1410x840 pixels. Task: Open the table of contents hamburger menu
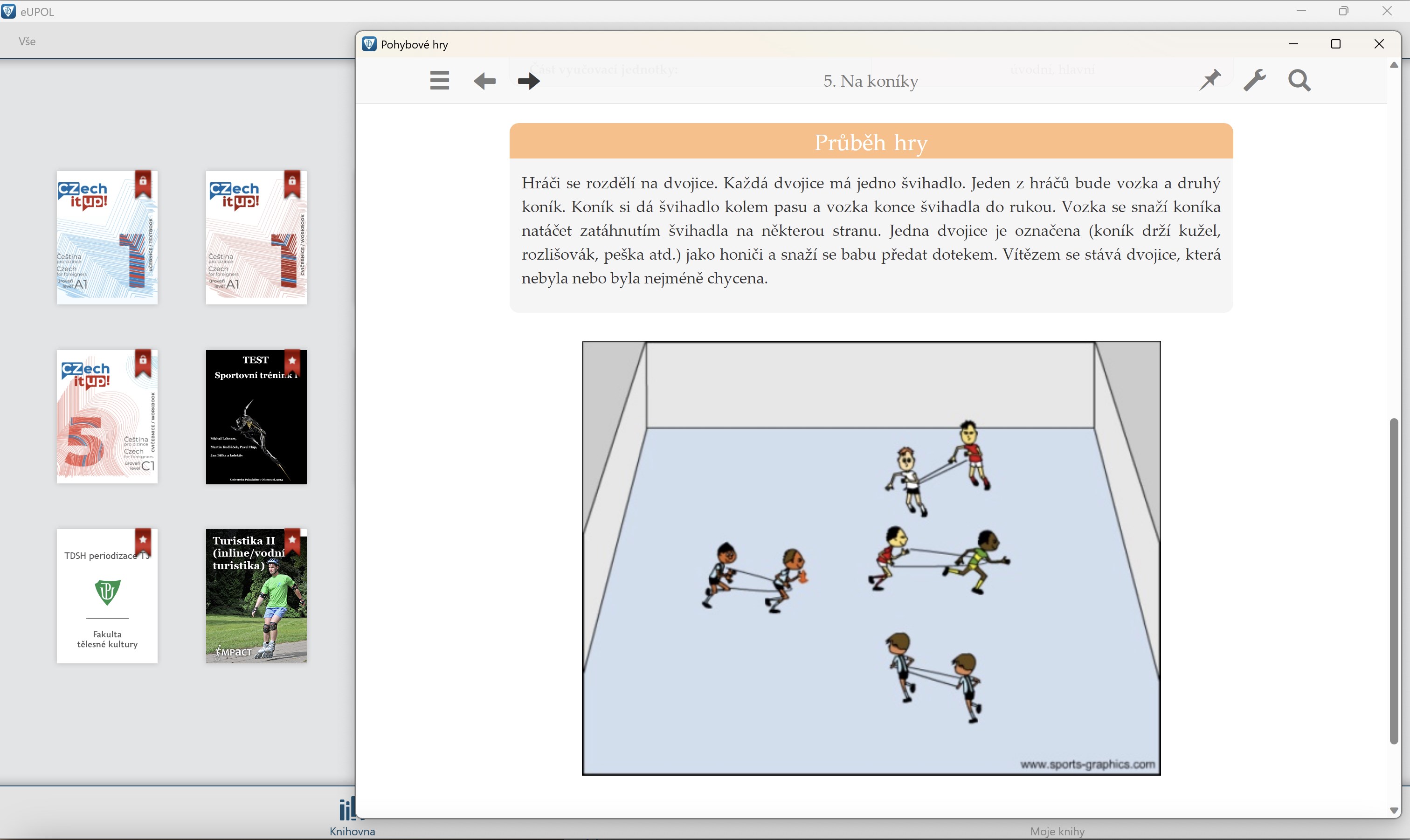(439, 80)
